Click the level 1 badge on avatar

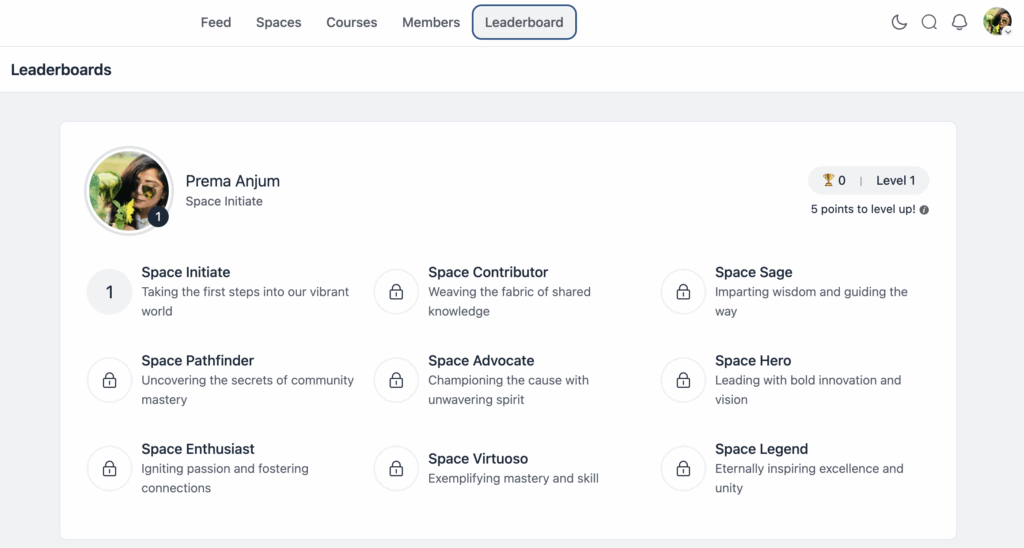click(158, 217)
